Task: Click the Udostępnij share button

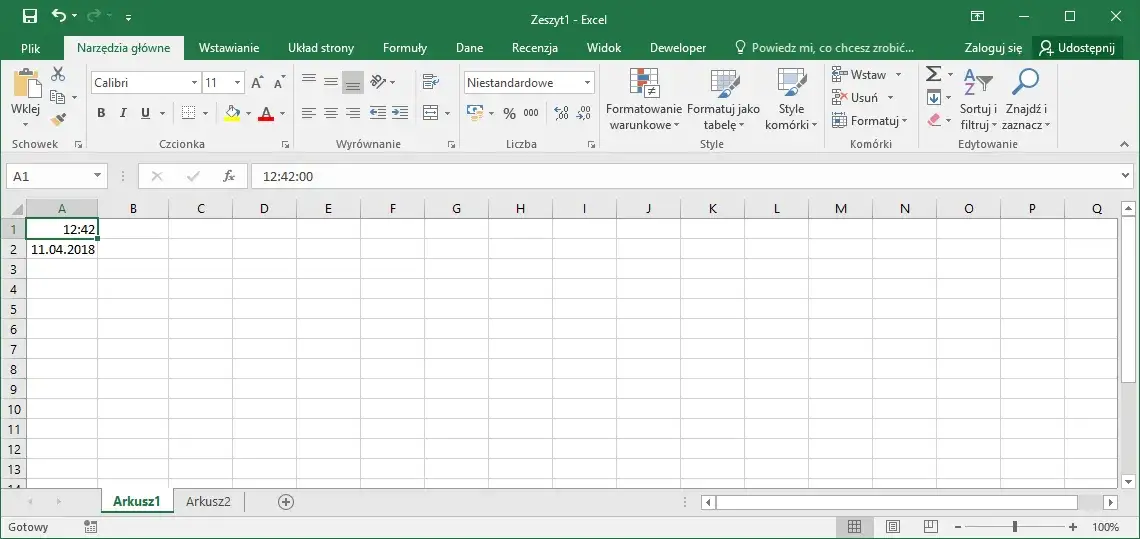Action: pyautogui.click(x=1077, y=48)
